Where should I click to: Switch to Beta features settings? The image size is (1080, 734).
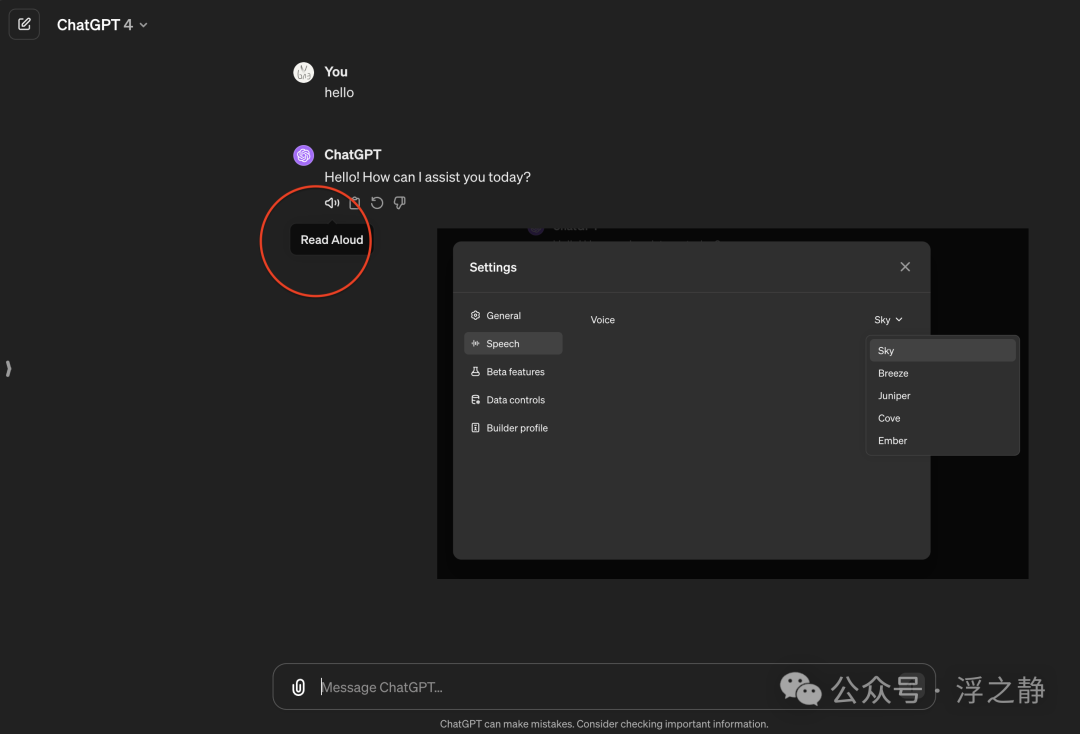(513, 372)
